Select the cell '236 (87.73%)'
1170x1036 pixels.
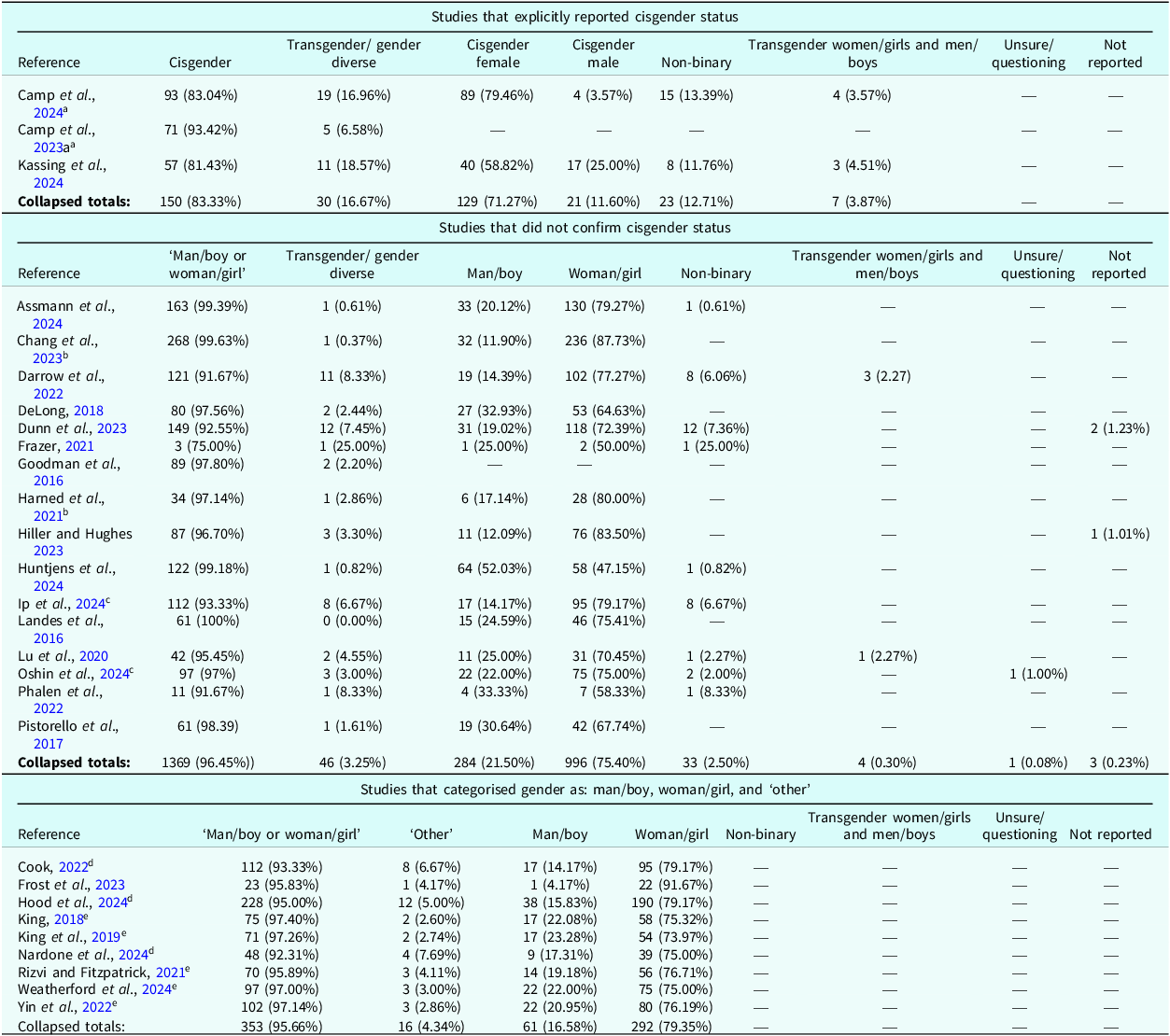tap(604, 341)
